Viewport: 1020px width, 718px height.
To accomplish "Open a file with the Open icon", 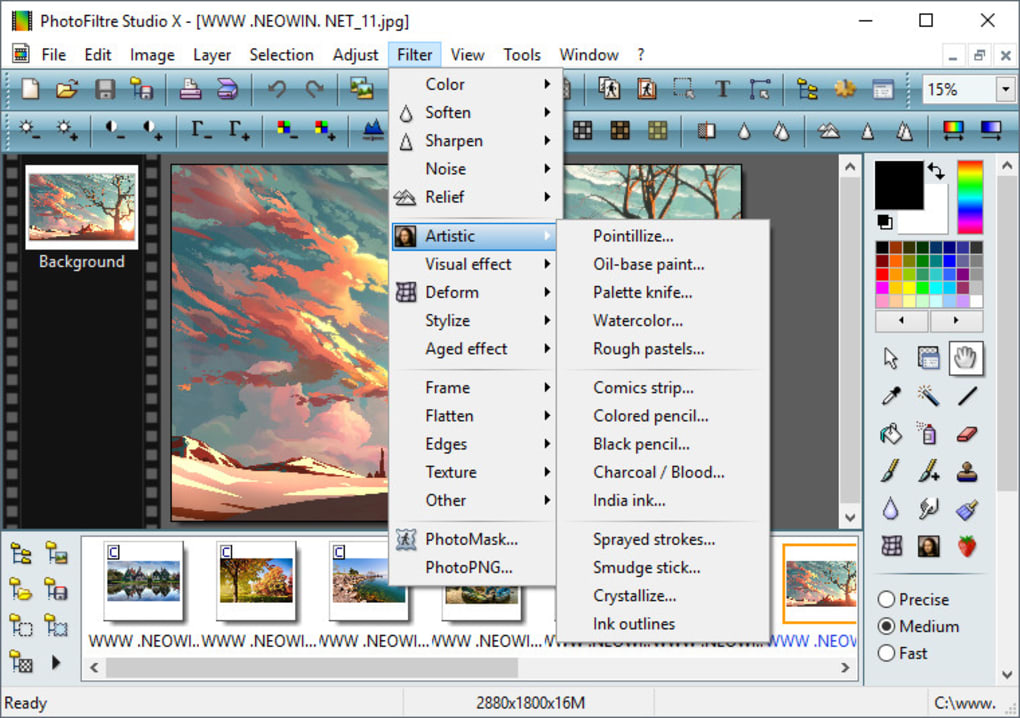I will pyautogui.click(x=66, y=89).
